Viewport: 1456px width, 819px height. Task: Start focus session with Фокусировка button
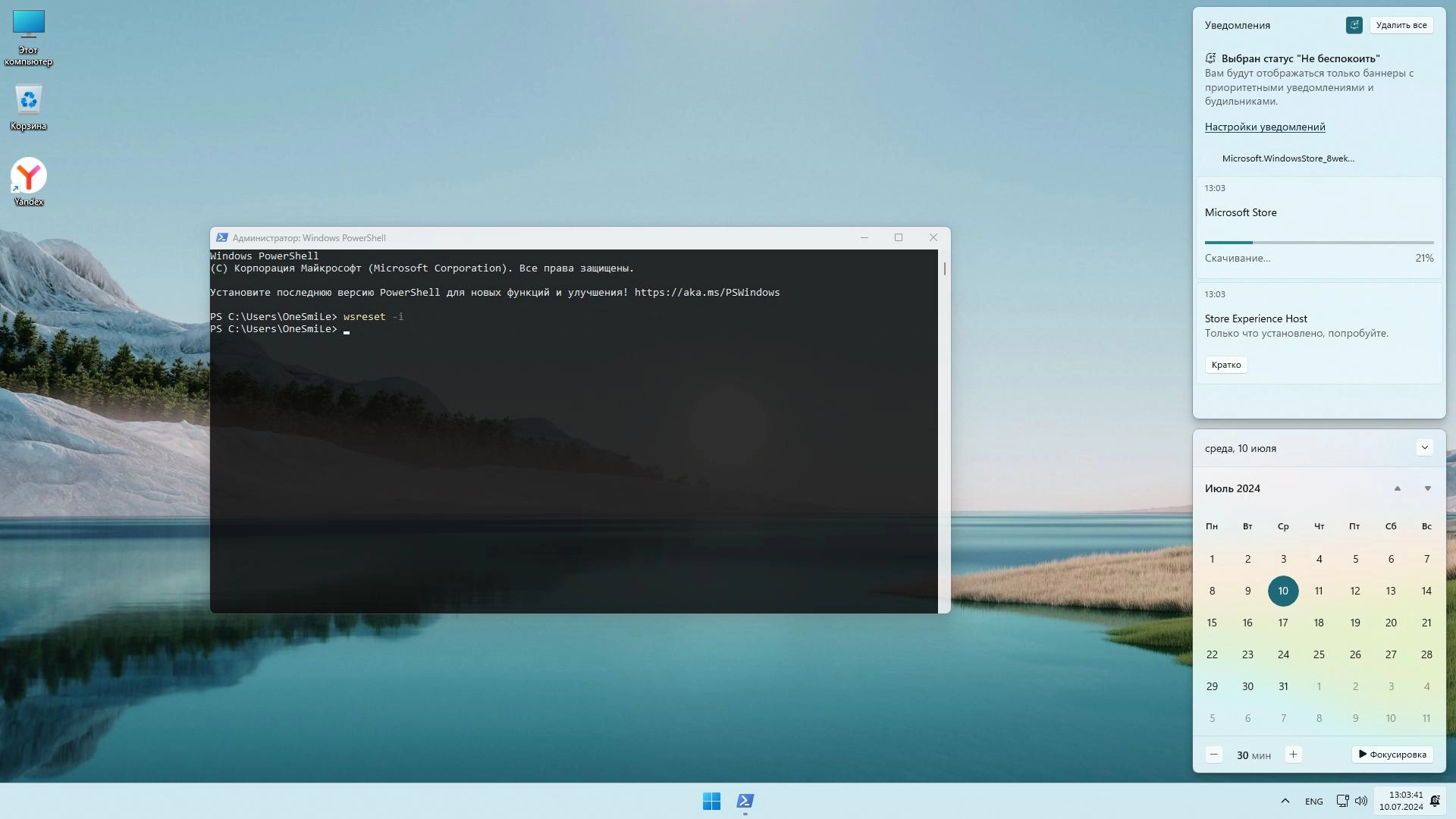pyautogui.click(x=1392, y=755)
